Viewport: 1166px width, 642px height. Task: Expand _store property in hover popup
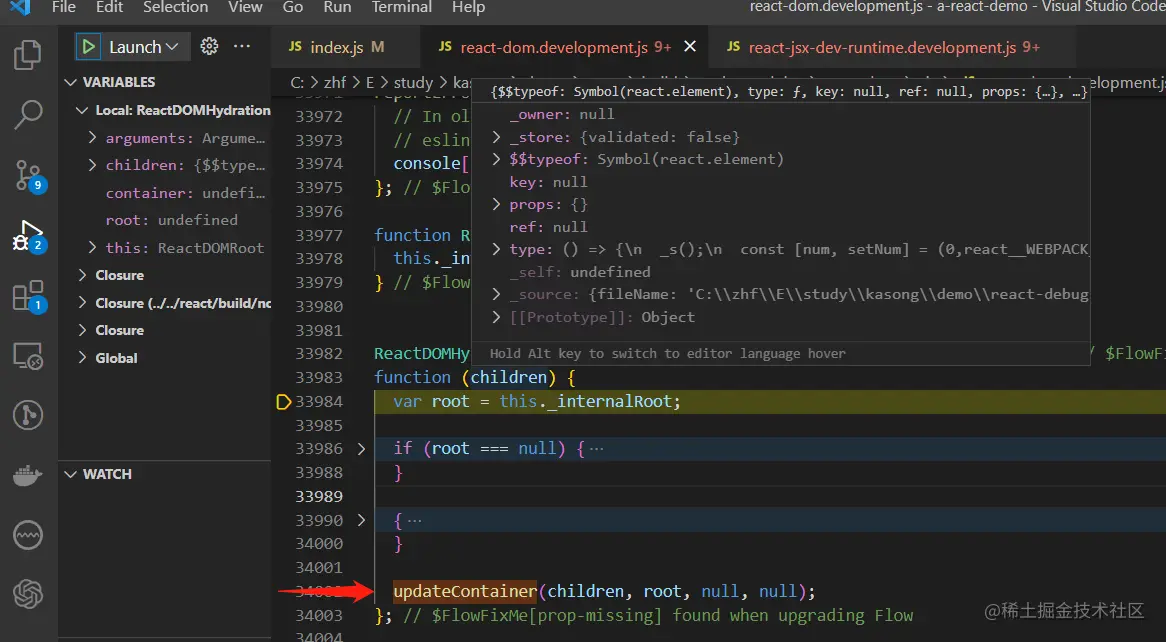[496, 137]
